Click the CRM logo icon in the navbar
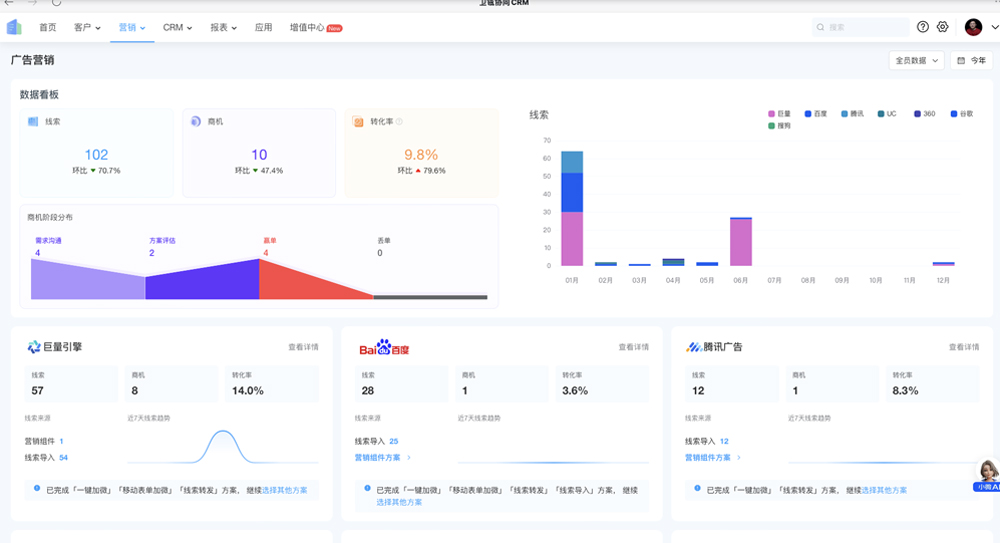1000x543 pixels. (14, 27)
